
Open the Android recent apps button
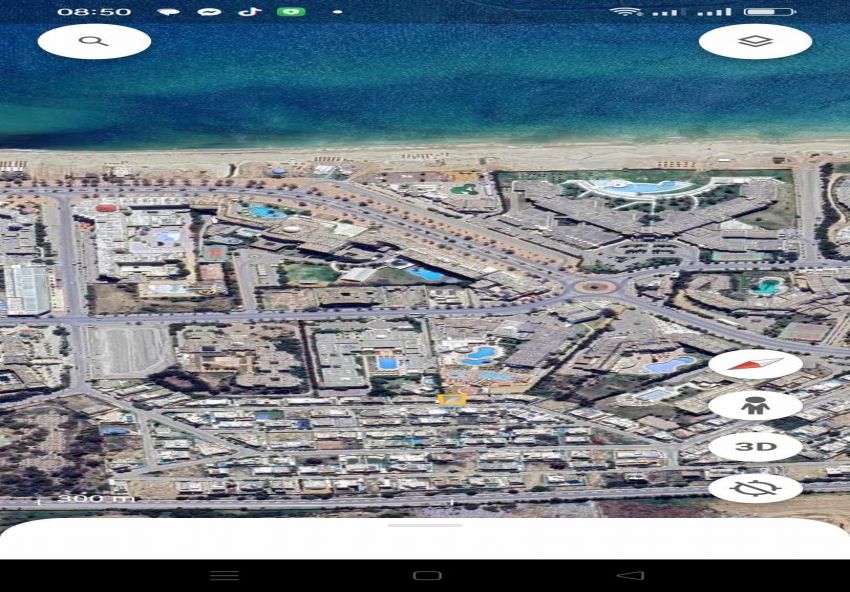(224, 575)
